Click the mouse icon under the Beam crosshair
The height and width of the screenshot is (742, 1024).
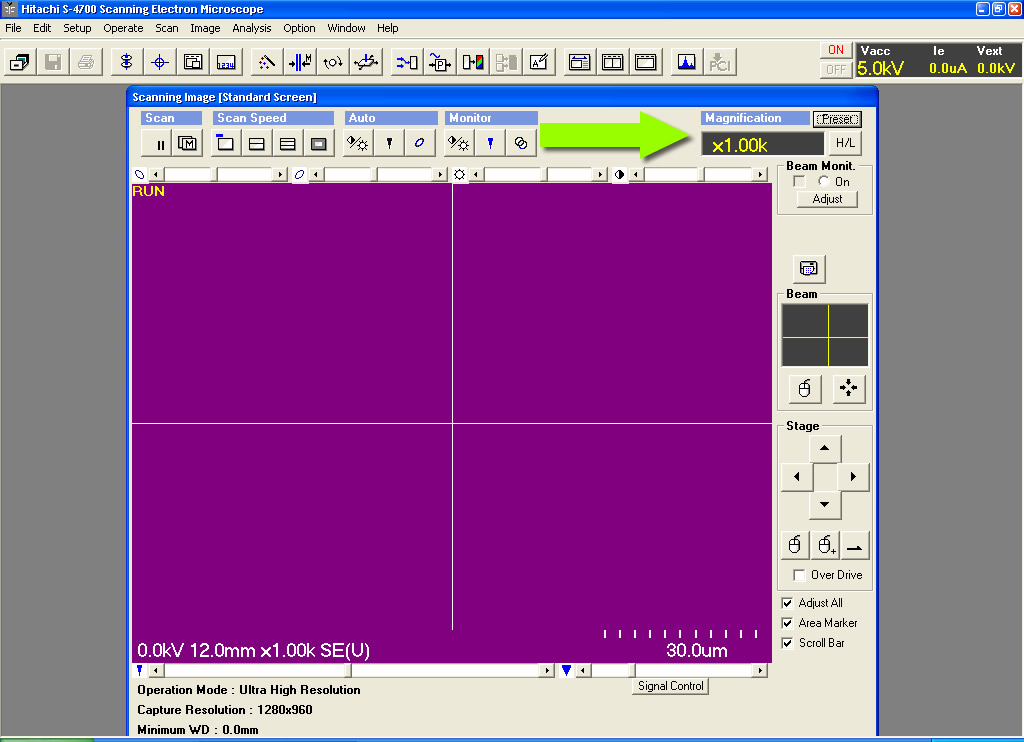pos(805,389)
